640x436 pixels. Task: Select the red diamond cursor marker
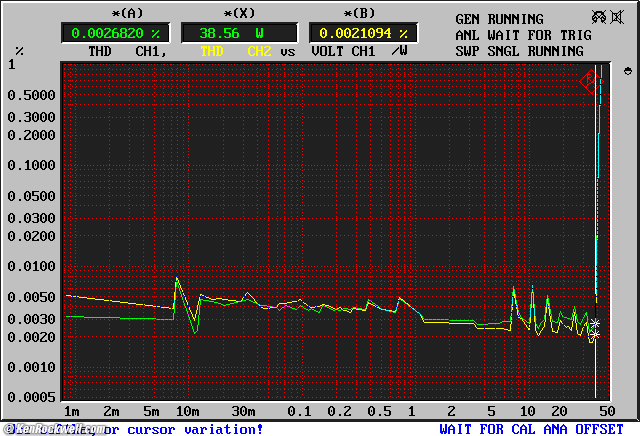(591, 82)
